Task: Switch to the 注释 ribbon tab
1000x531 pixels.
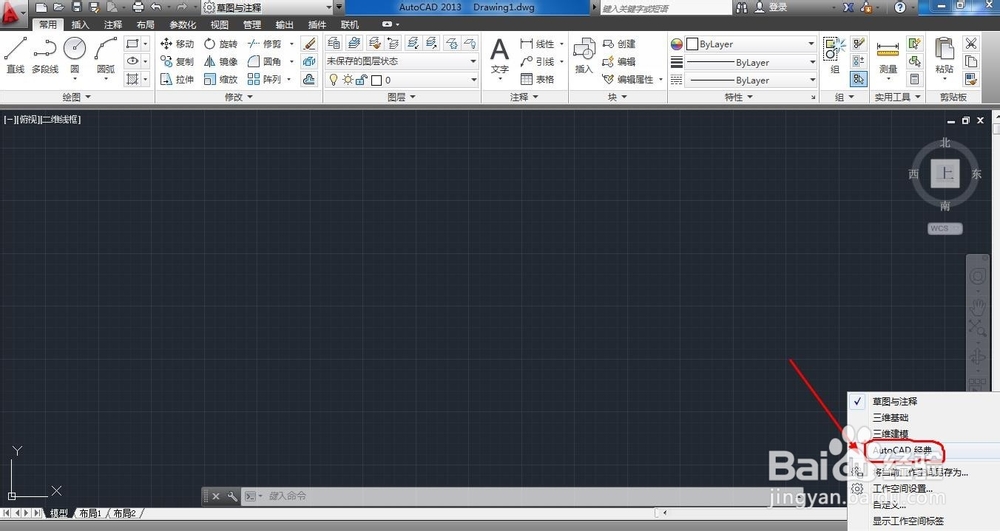Action: coord(113,25)
